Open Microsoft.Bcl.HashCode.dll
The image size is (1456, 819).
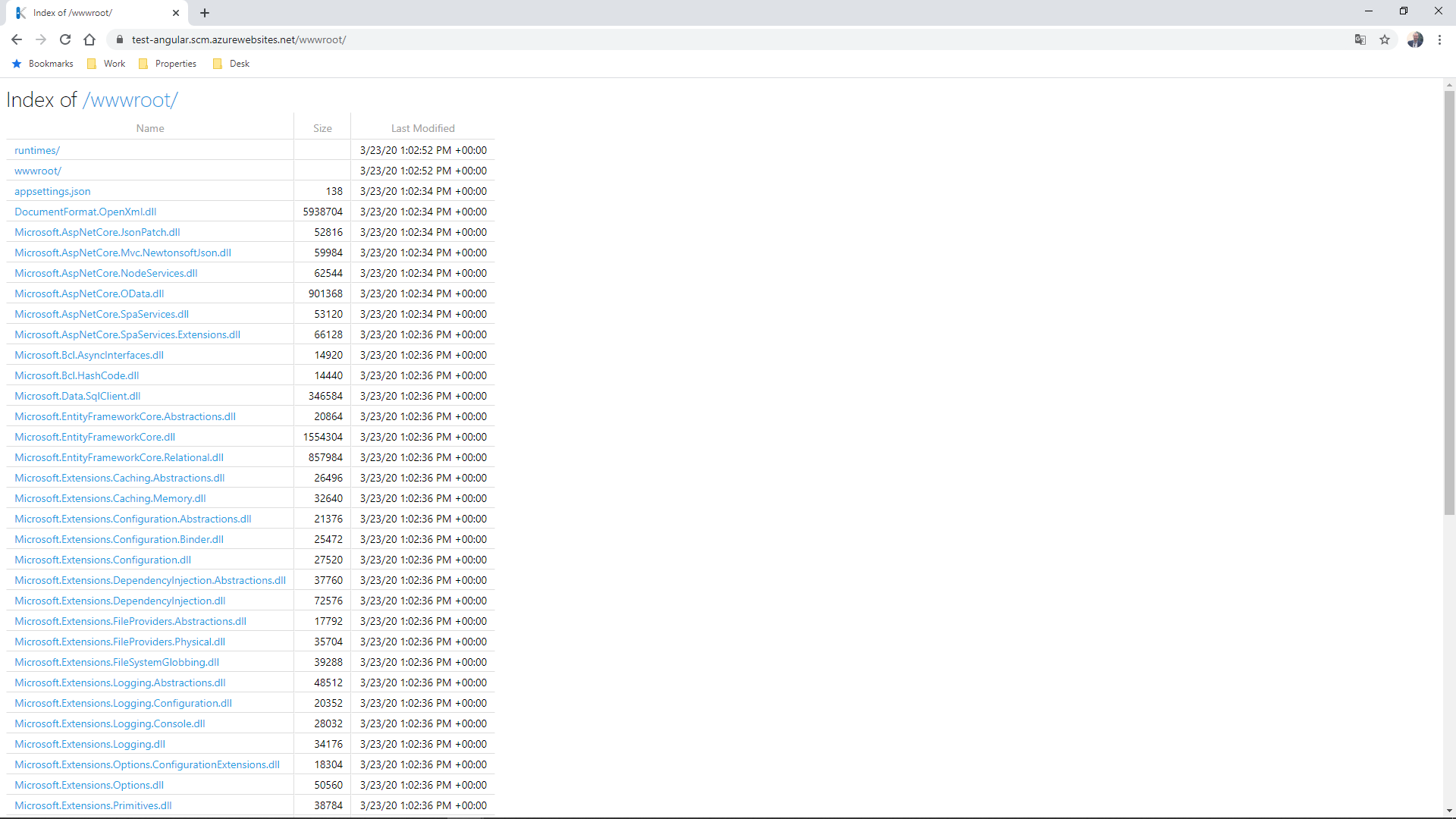pyautogui.click(x=77, y=375)
